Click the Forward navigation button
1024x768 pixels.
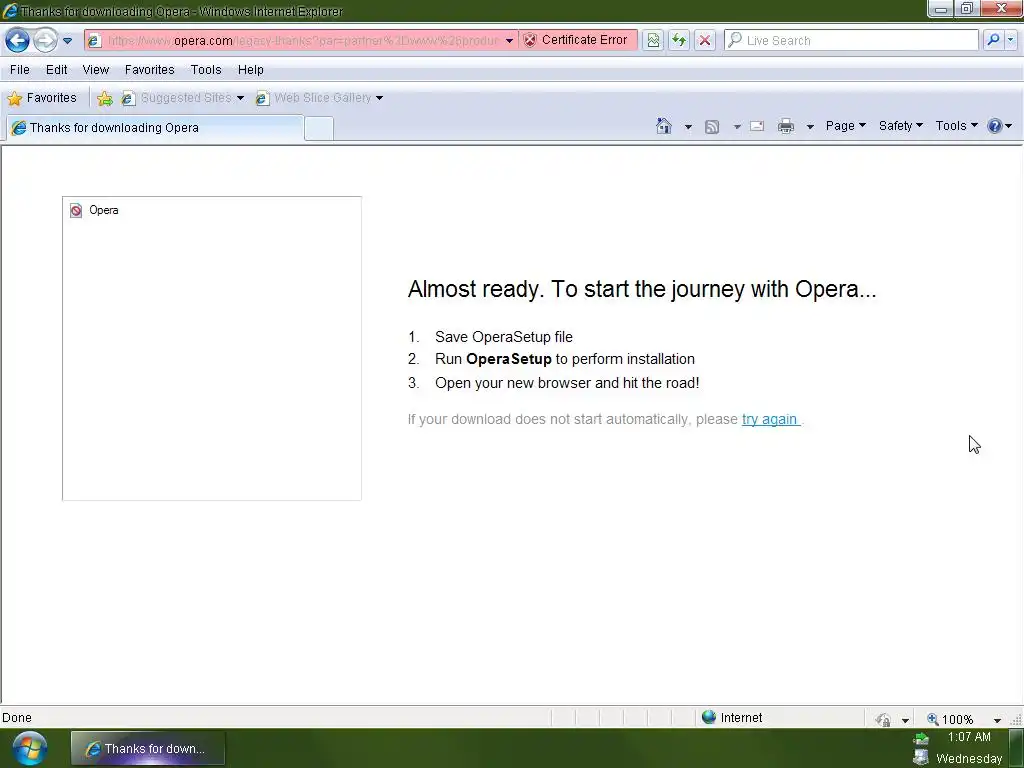45,40
